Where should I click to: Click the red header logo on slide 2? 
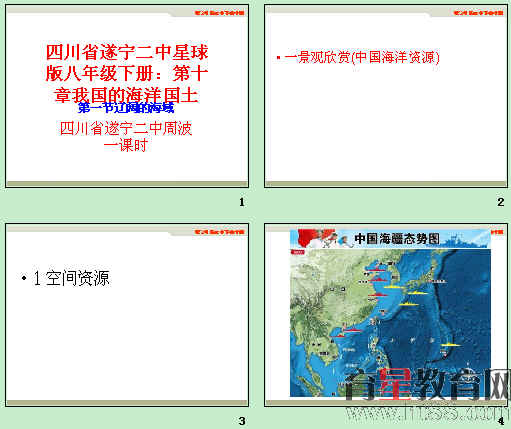tap(478, 13)
